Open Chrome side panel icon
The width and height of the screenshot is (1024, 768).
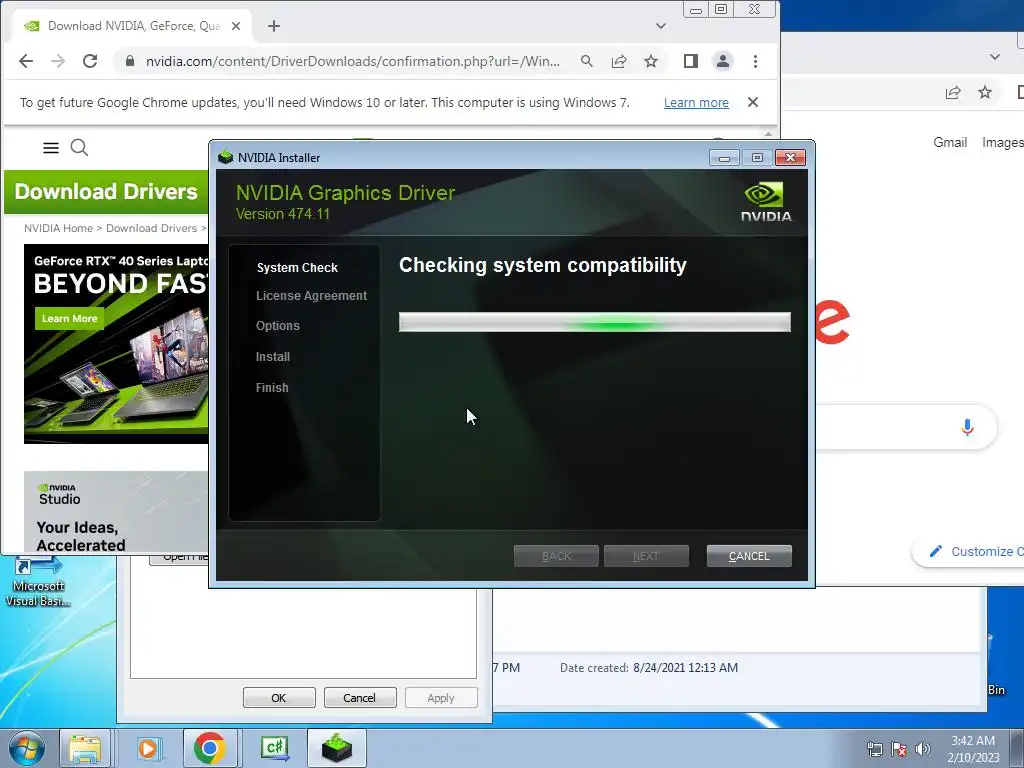pyautogui.click(x=690, y=61)
